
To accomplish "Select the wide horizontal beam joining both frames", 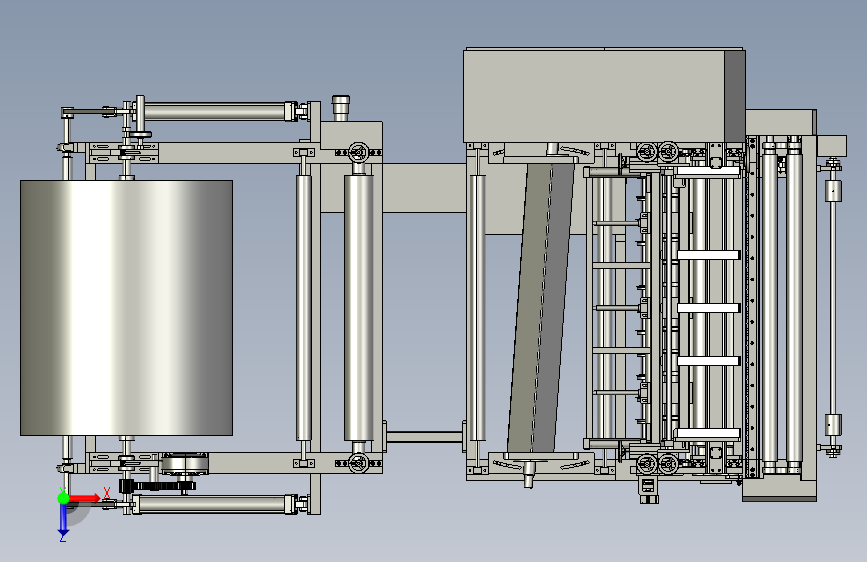I will pos(424,188).
